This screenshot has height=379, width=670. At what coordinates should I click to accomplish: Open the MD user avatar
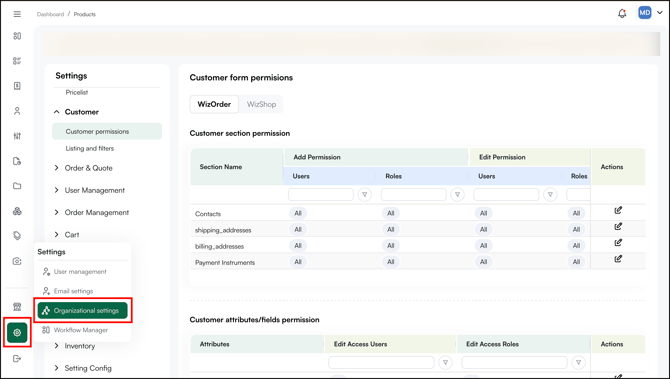click(645, 13)
